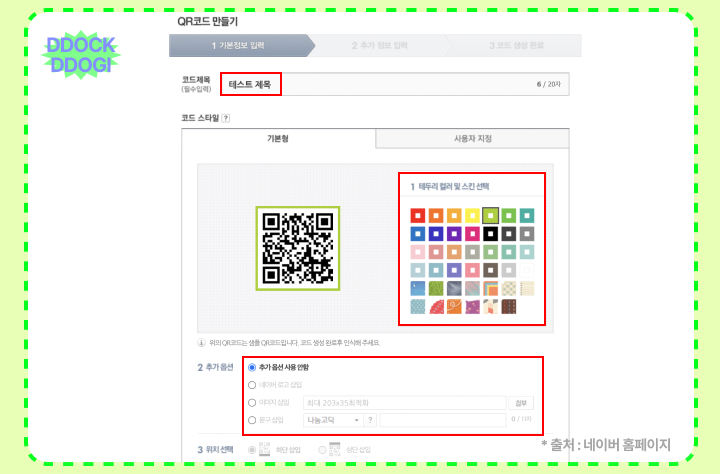Pick the orange border color
The width and height of the screenshot is (720, 474).
[436, 215]
